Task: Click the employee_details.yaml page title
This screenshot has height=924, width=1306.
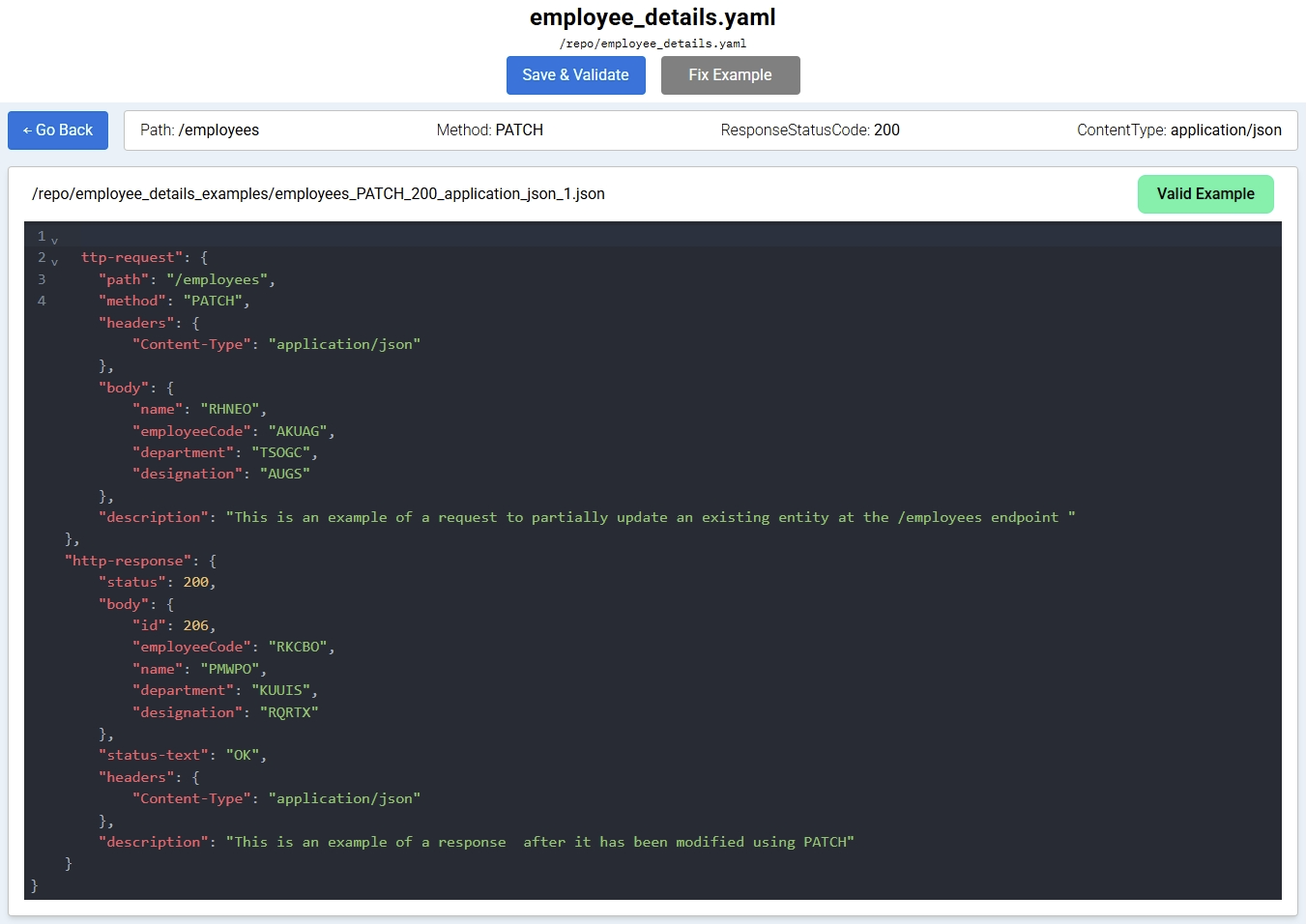Action: 653,17
